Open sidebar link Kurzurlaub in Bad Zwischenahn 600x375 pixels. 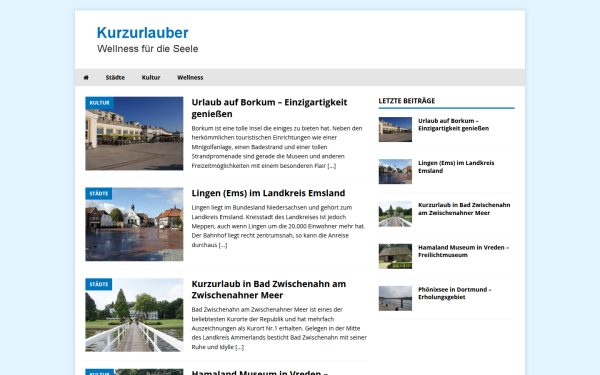464,209
